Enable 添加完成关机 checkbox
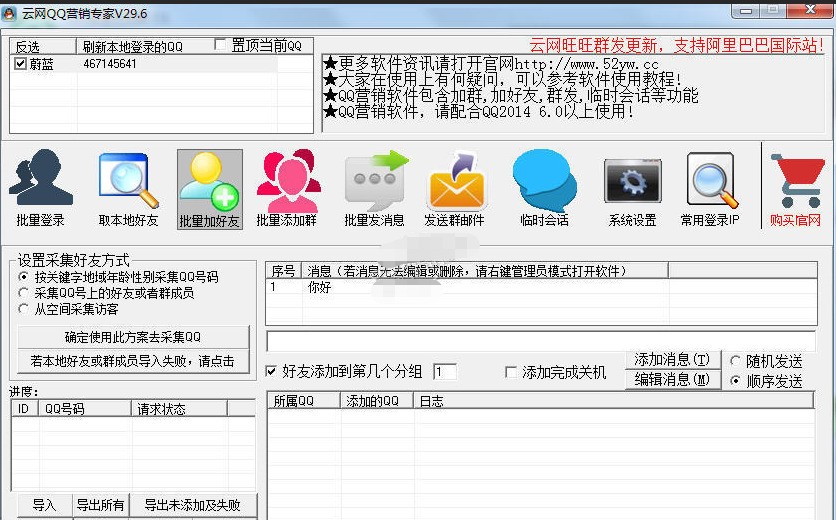The height and width of the screenshot is (520, 836). click(x=511, y=372)
